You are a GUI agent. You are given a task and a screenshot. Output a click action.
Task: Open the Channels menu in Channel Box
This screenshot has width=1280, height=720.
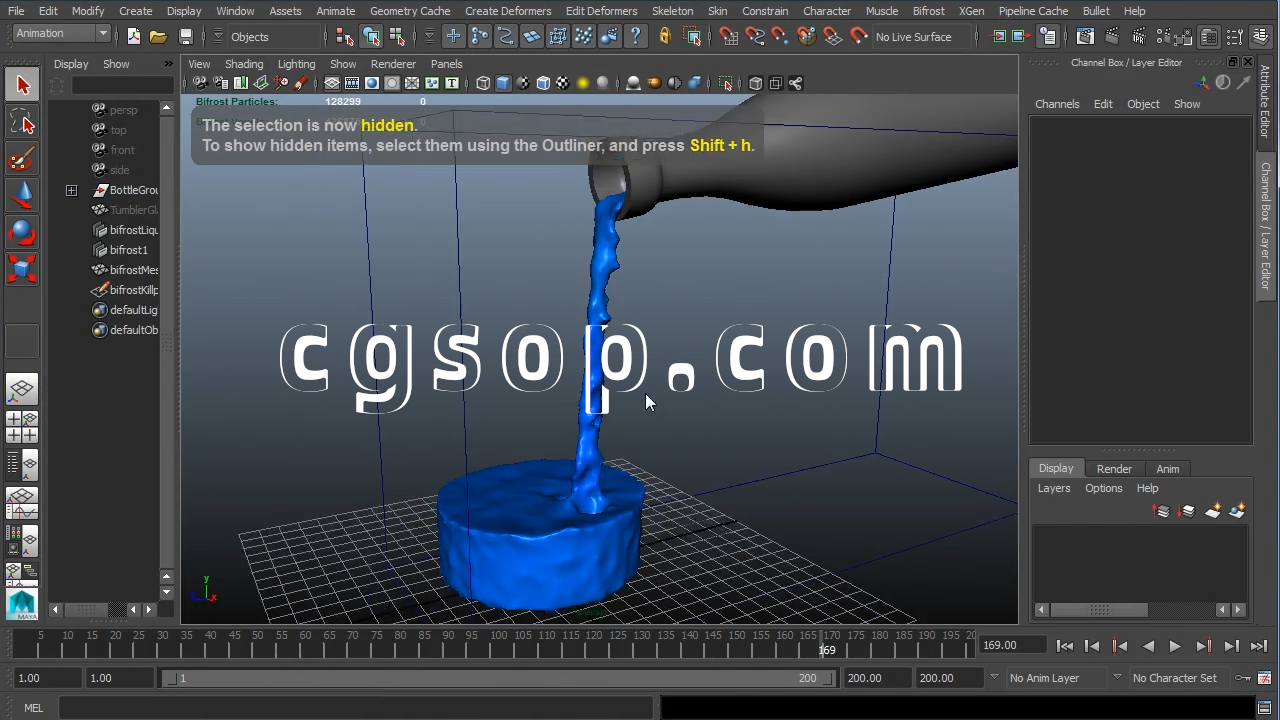[1057, 104]
